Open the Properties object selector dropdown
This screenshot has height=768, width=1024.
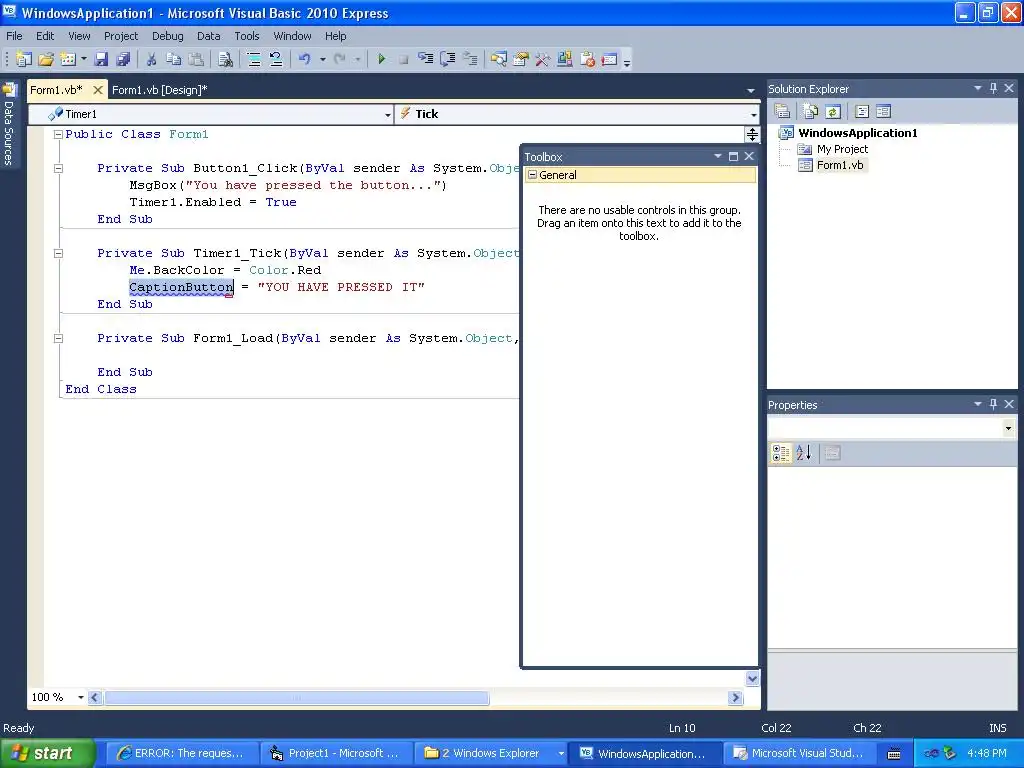coord(1008,428)
